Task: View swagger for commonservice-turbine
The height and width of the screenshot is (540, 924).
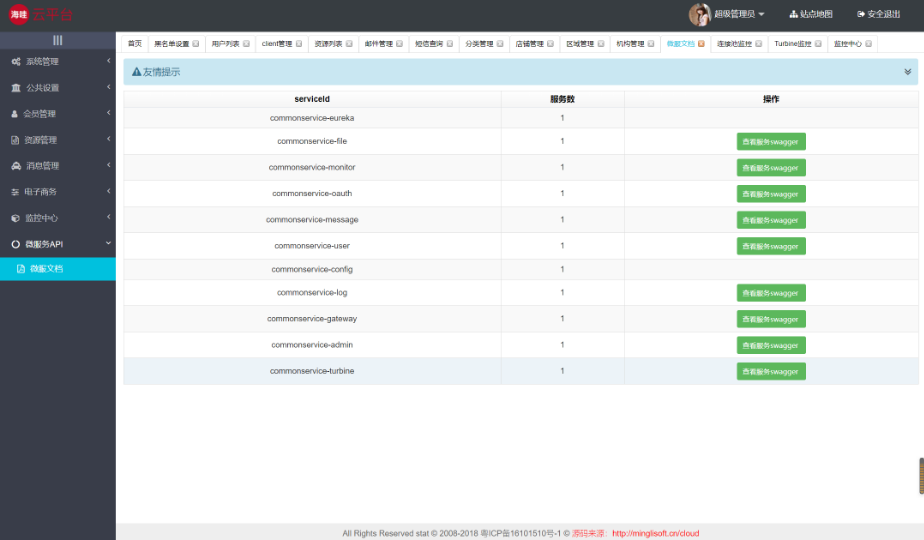Action: [771, 371]
